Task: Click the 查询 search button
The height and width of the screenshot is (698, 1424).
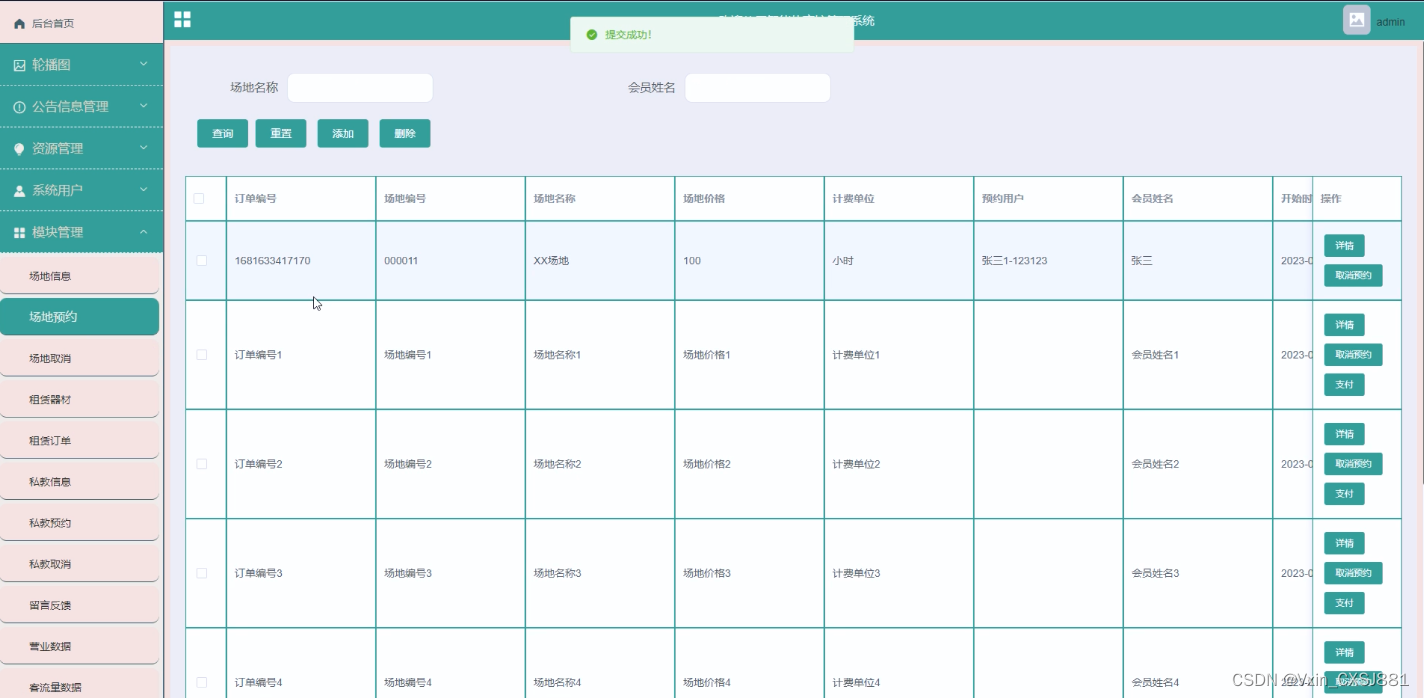Action: point(222,133)
